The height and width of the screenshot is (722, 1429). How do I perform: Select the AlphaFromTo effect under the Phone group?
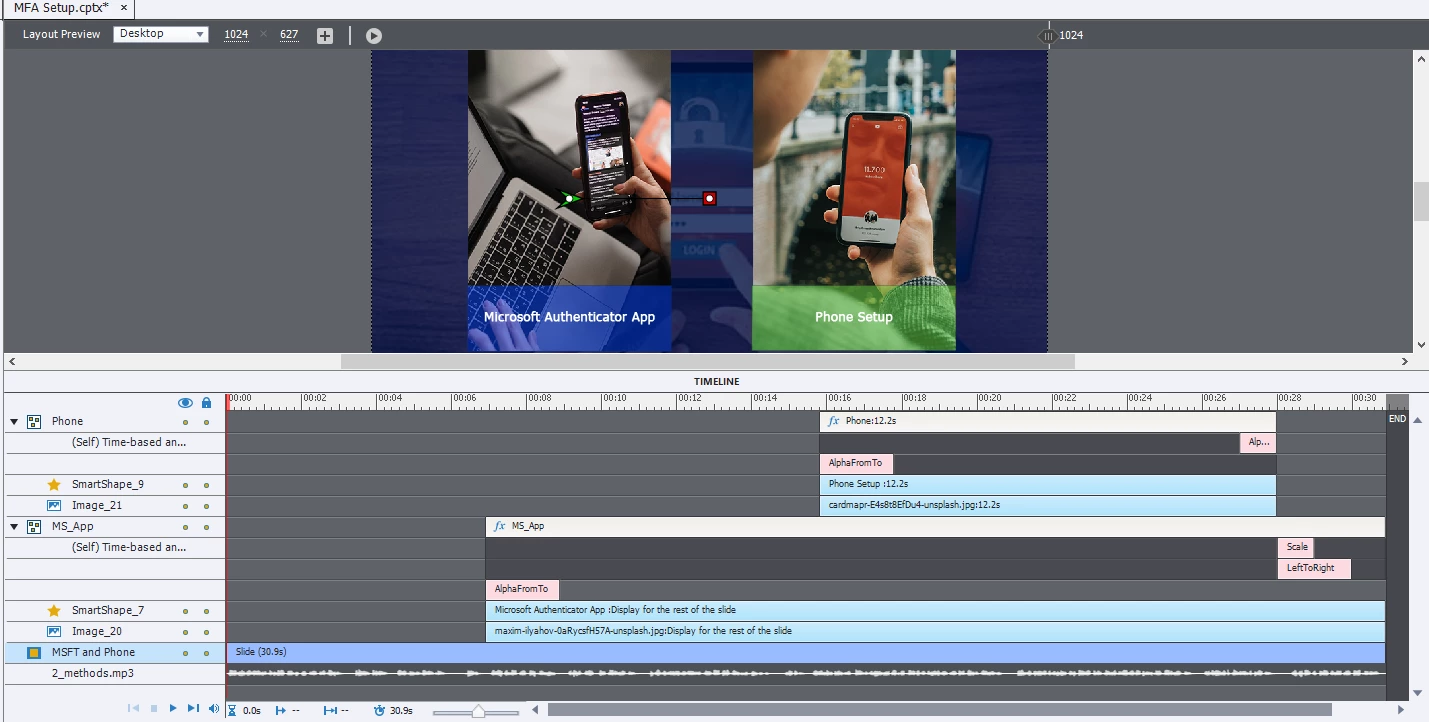856,463
